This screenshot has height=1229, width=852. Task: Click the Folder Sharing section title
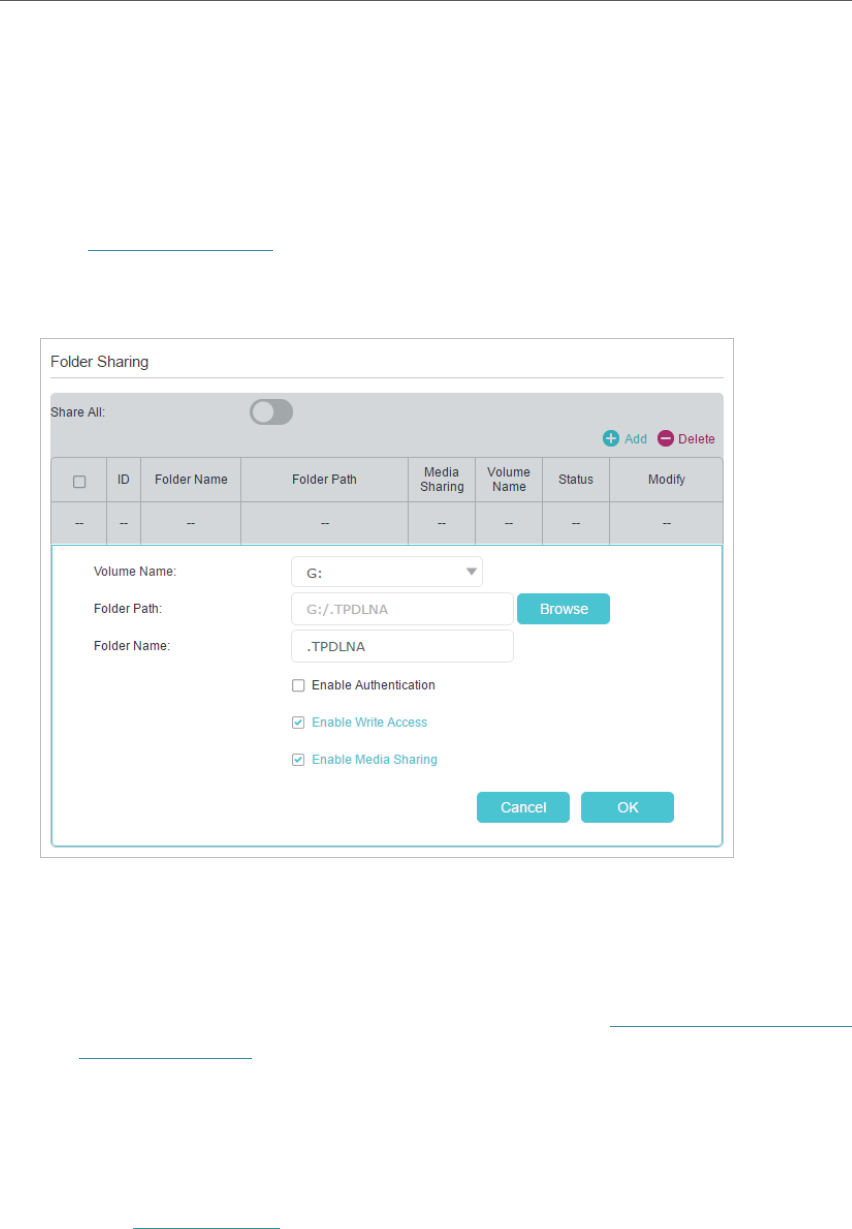pos(100,362)
